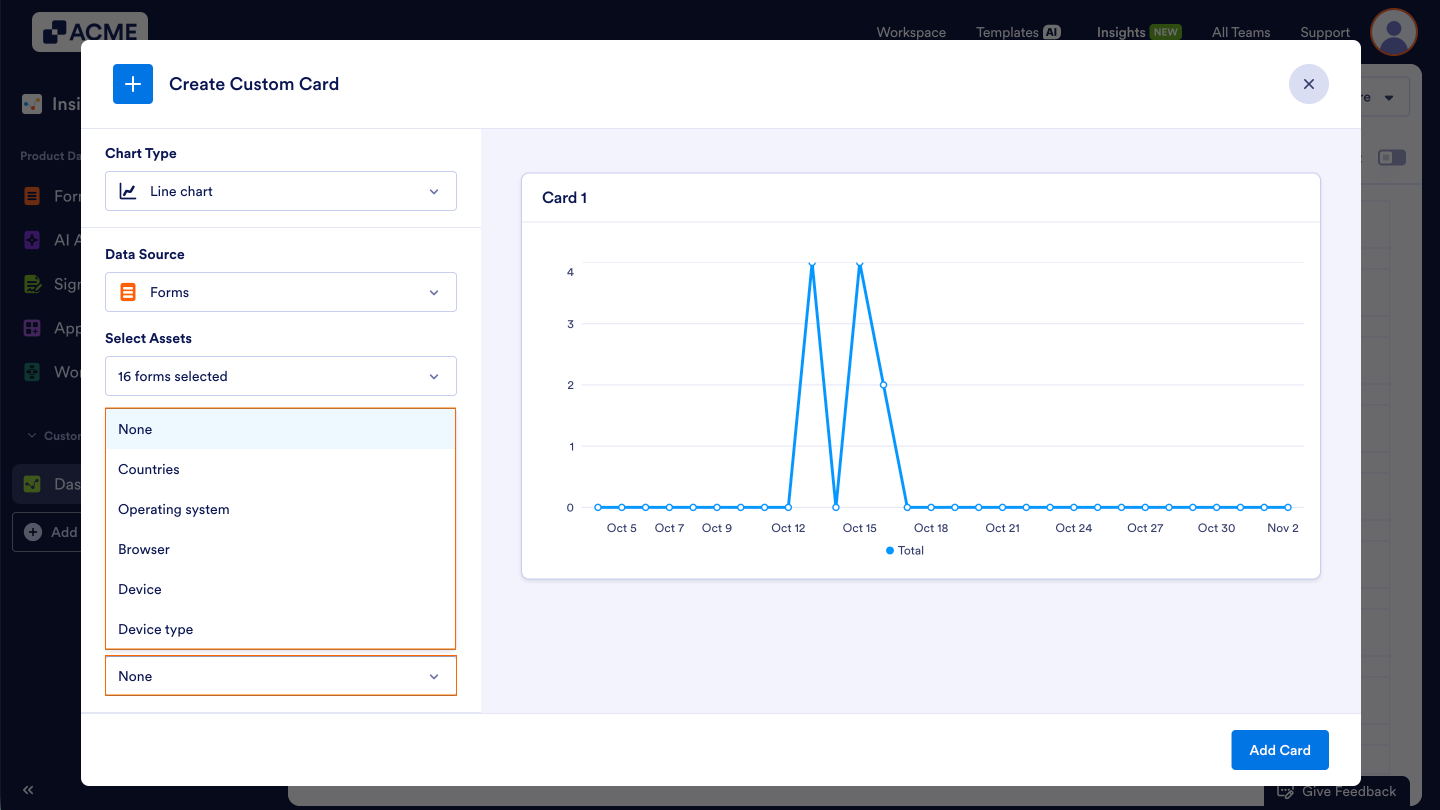
Task: Click the plus icon beside Create Custom Card
Action: [133, 84]
